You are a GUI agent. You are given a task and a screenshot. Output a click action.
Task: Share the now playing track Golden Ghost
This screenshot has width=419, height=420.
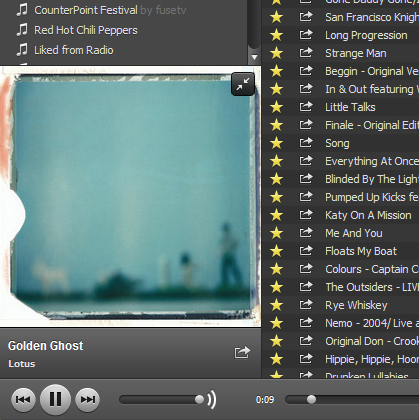click(x=242, y=352)
